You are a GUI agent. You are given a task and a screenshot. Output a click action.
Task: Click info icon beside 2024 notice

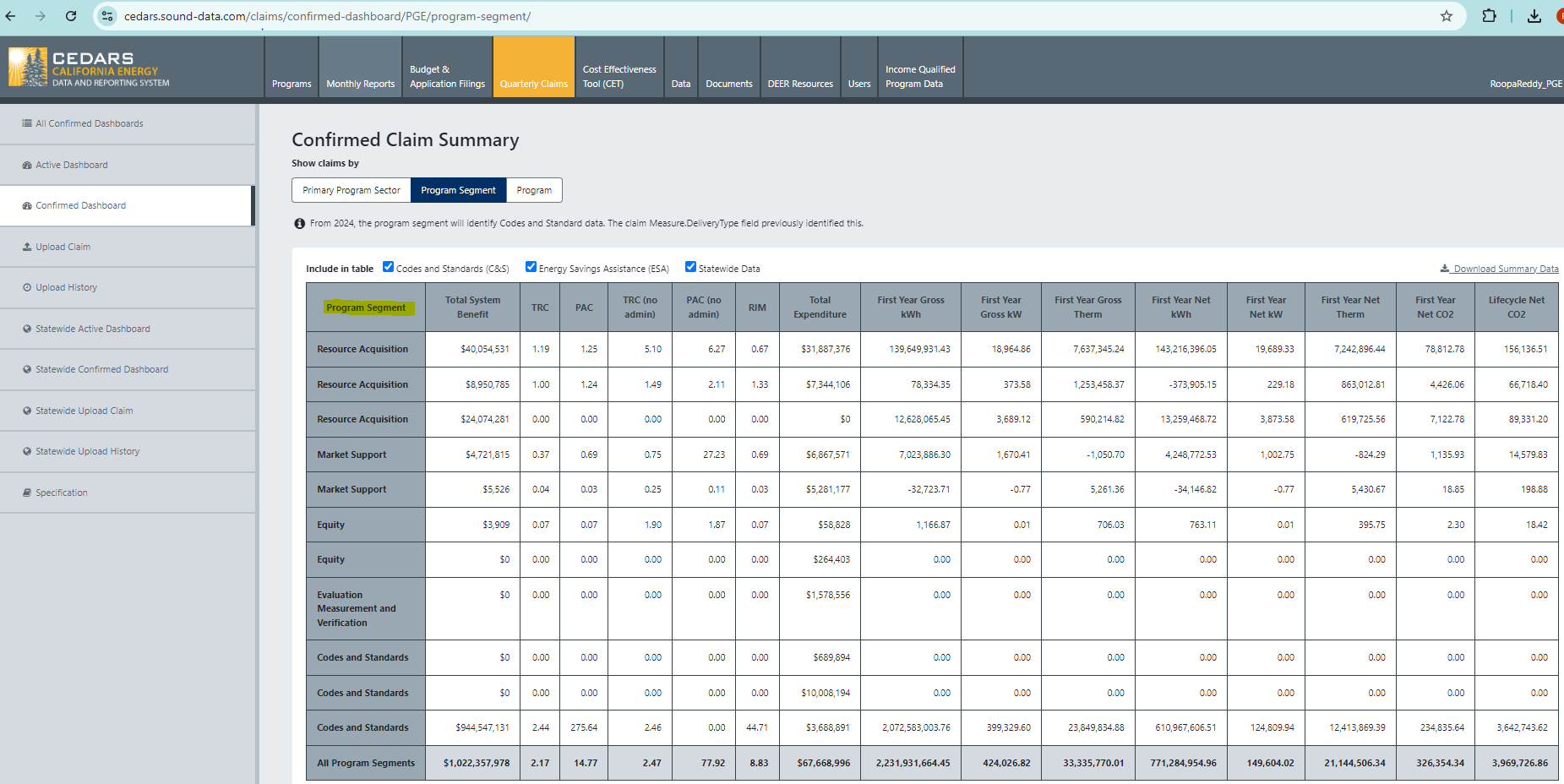[299, 224]
